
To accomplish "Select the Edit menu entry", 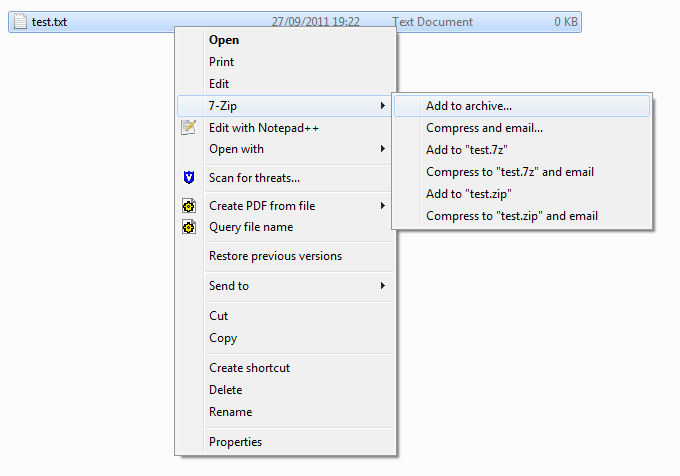I will click(x=284, y=84).
